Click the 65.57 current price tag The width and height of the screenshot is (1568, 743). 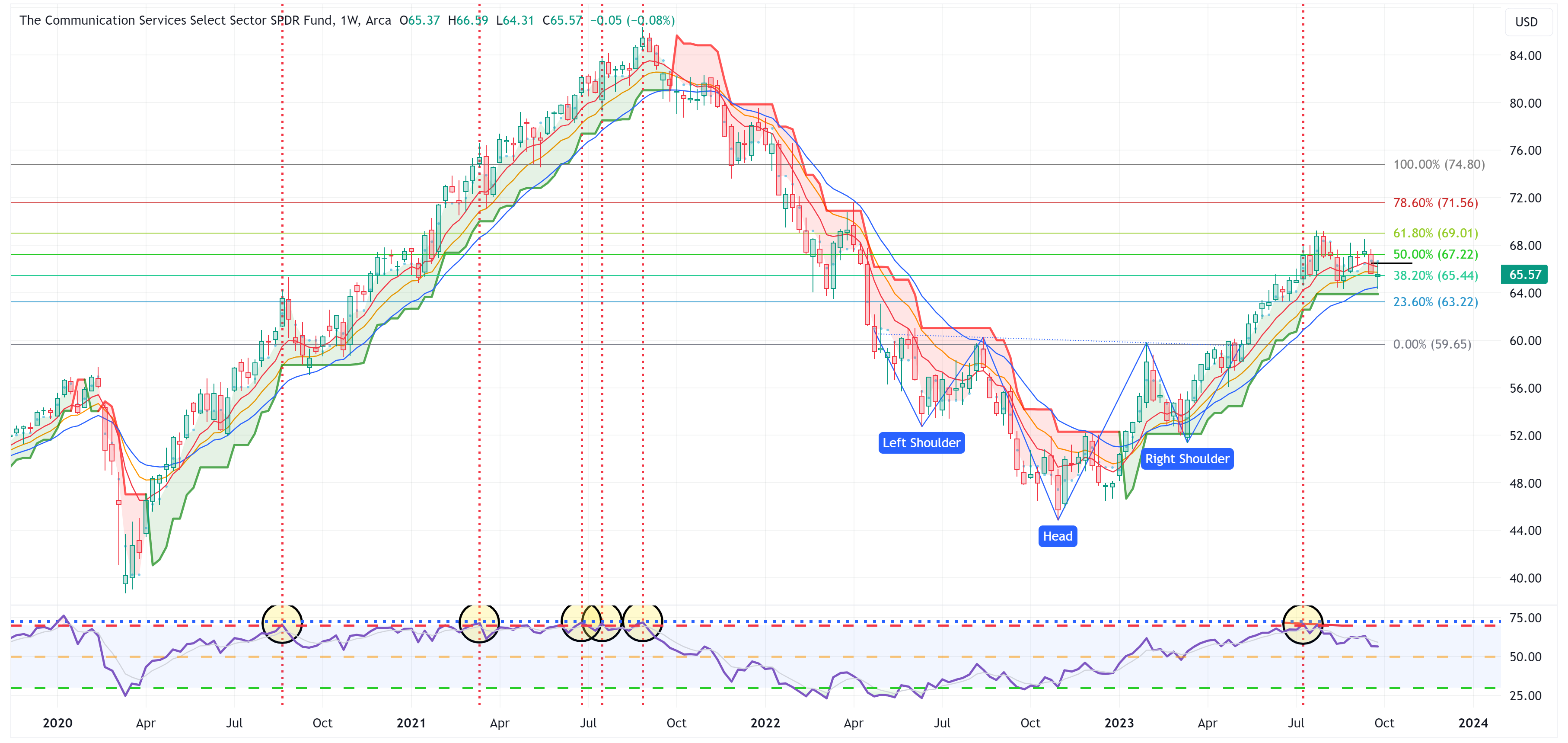point(1524,275)
